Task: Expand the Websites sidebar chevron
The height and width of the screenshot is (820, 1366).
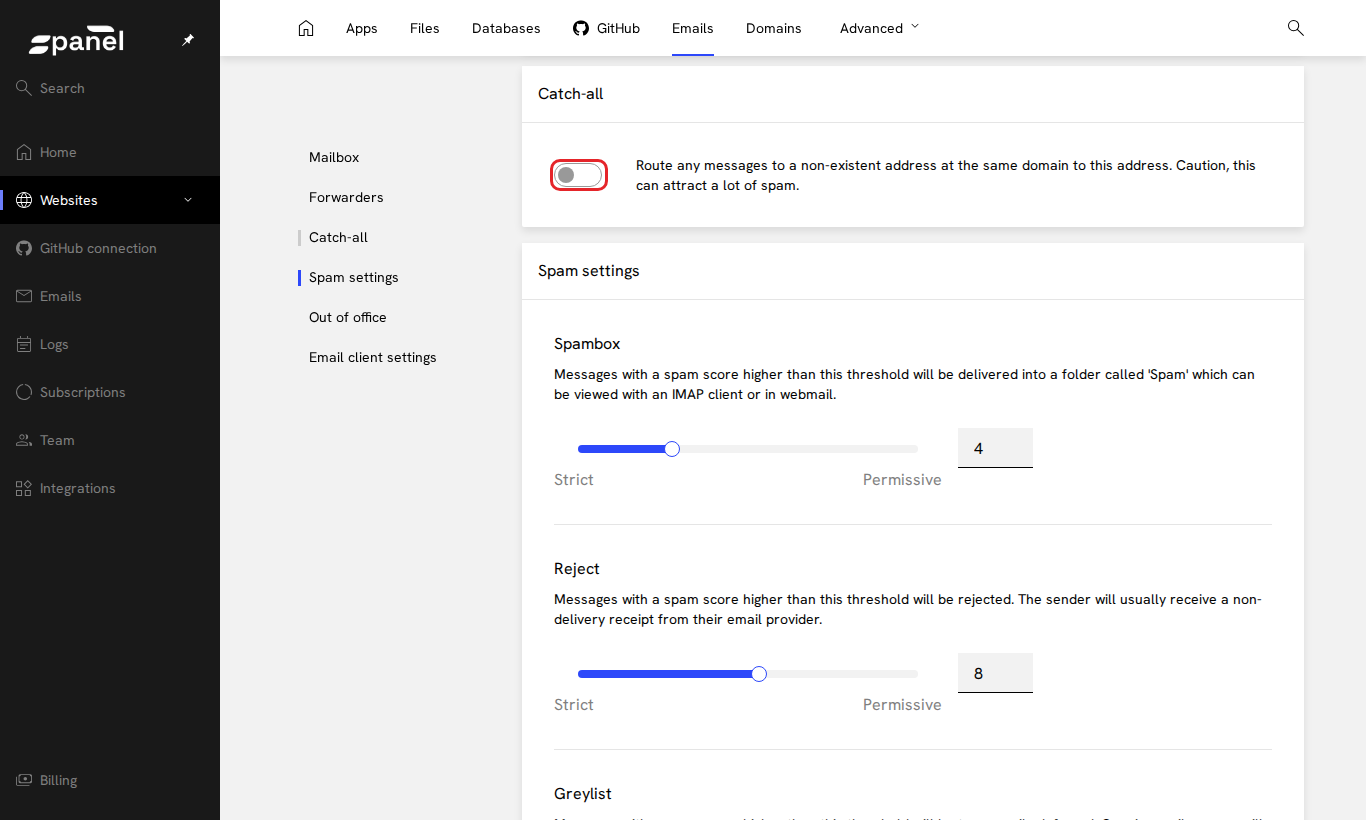Action: (188, 200)
